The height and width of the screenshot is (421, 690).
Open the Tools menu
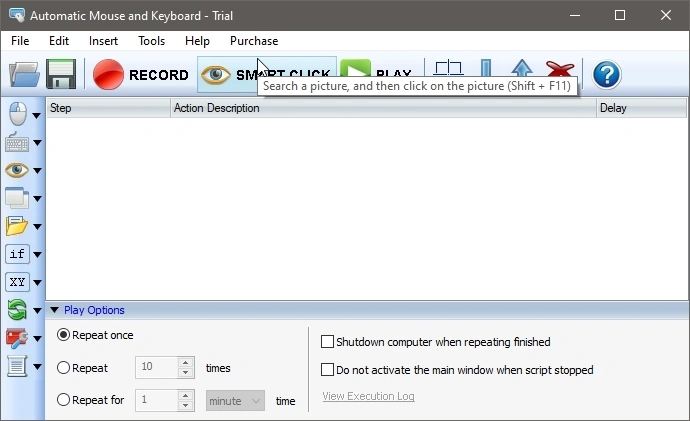click(152, 41)
